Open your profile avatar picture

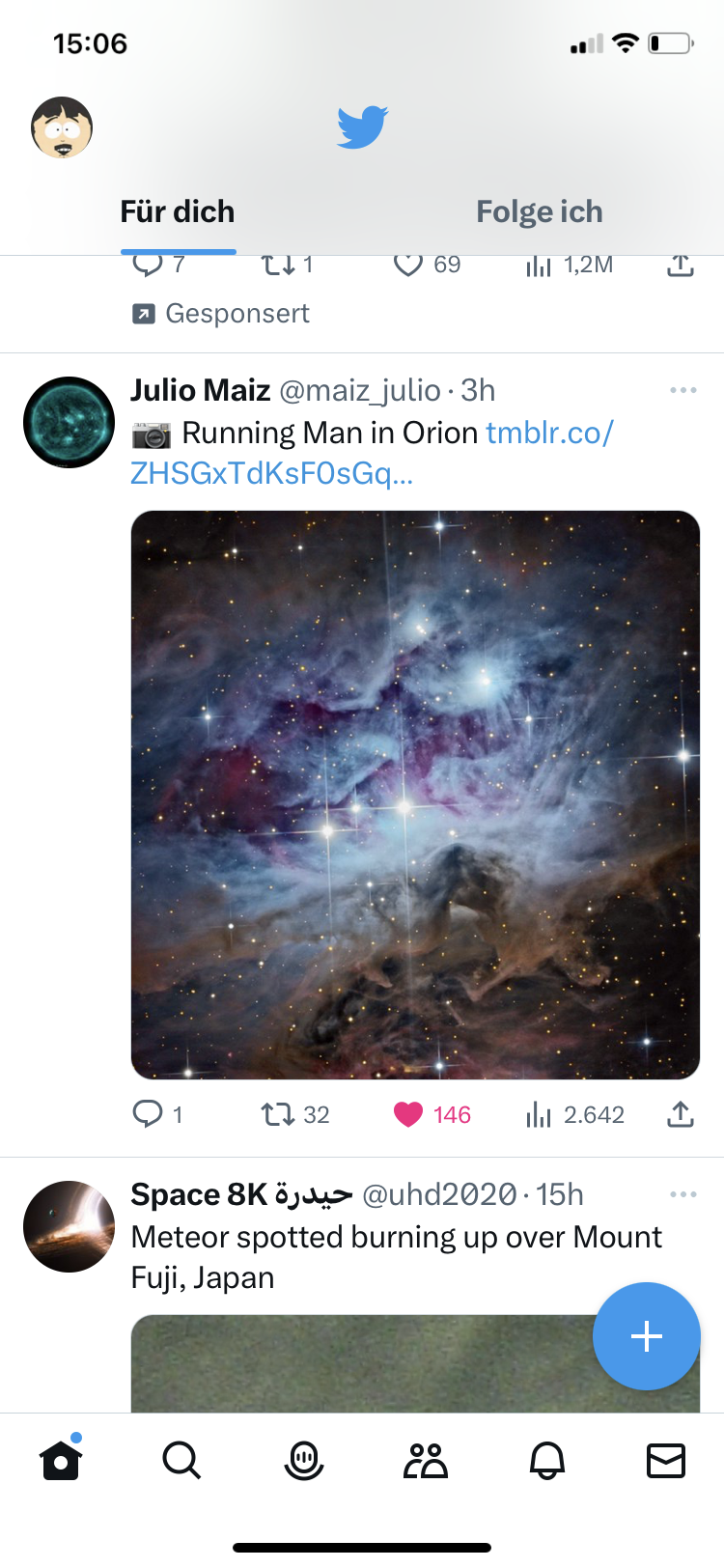[62, 126]
